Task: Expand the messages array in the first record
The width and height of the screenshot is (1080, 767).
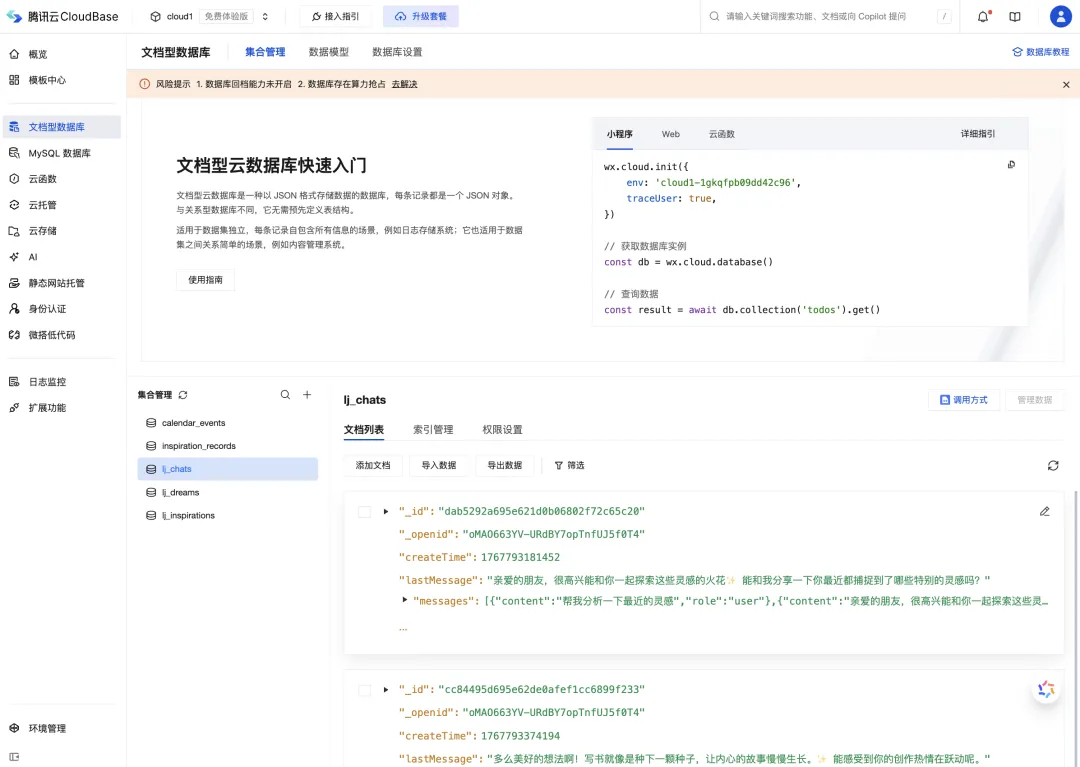Action: (404, 602)
